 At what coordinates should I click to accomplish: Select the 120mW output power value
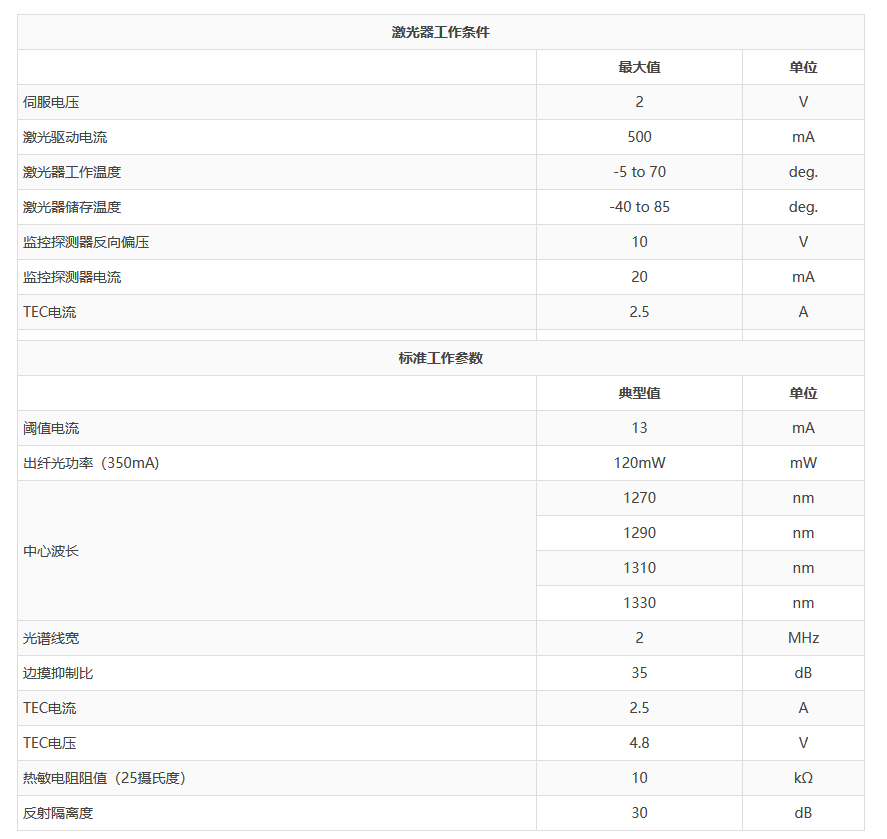(x=639, y=463)
